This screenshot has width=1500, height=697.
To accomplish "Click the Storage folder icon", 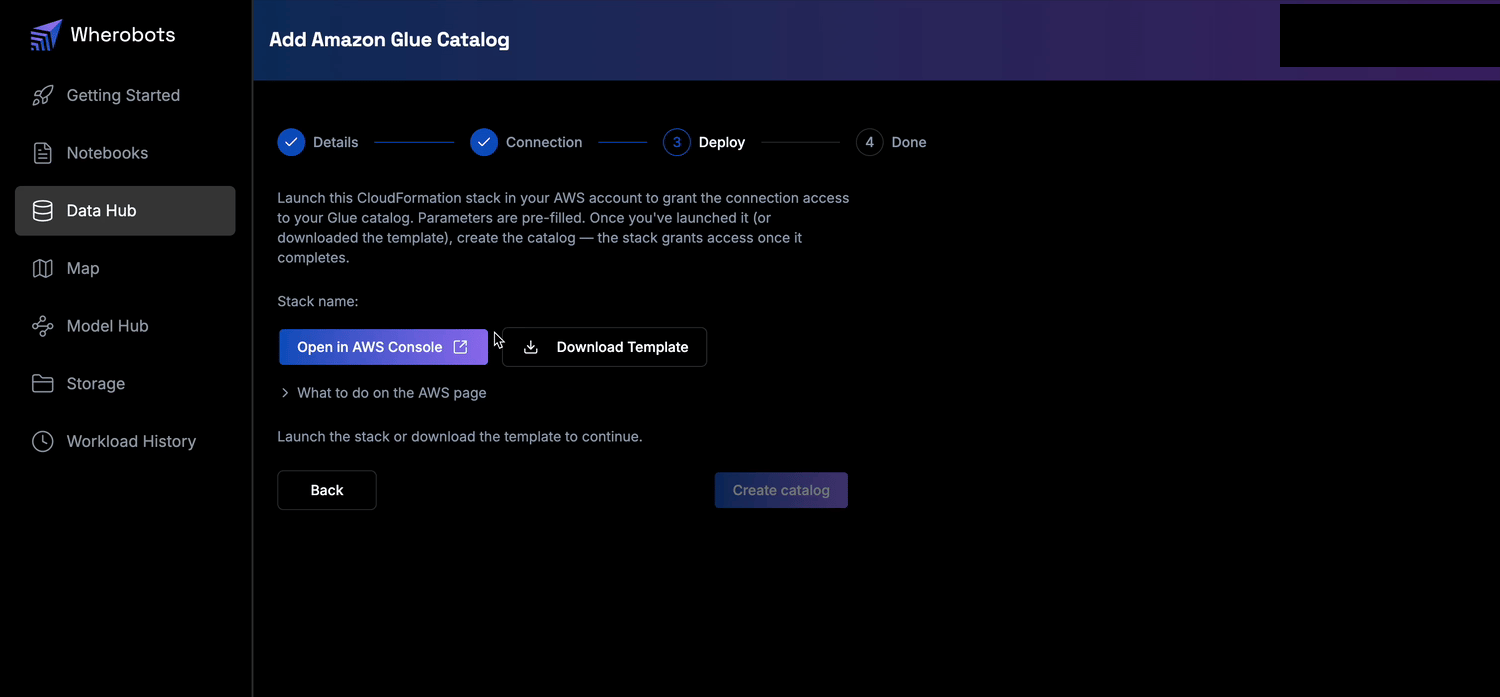I will coord(42,384).
